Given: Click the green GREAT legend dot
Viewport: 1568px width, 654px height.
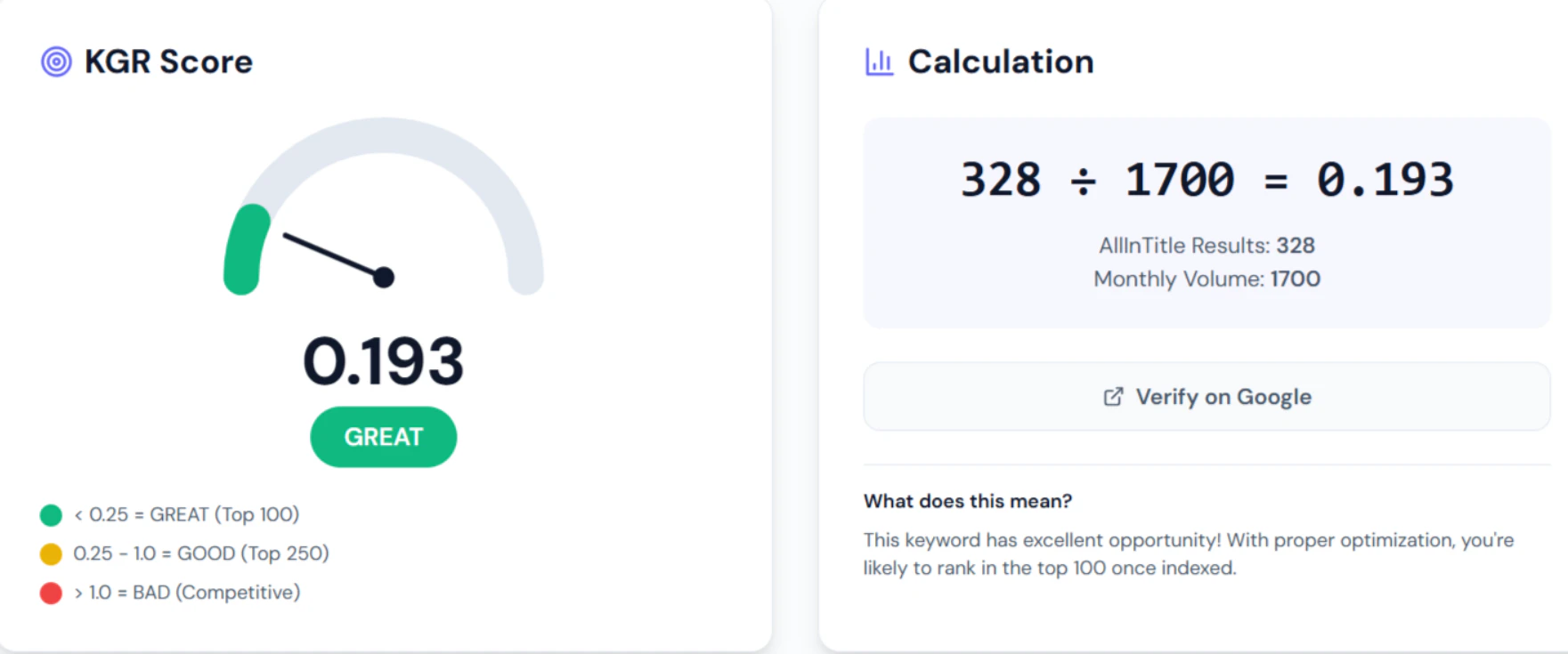Looking at the screenshot, I should point(51,514).
